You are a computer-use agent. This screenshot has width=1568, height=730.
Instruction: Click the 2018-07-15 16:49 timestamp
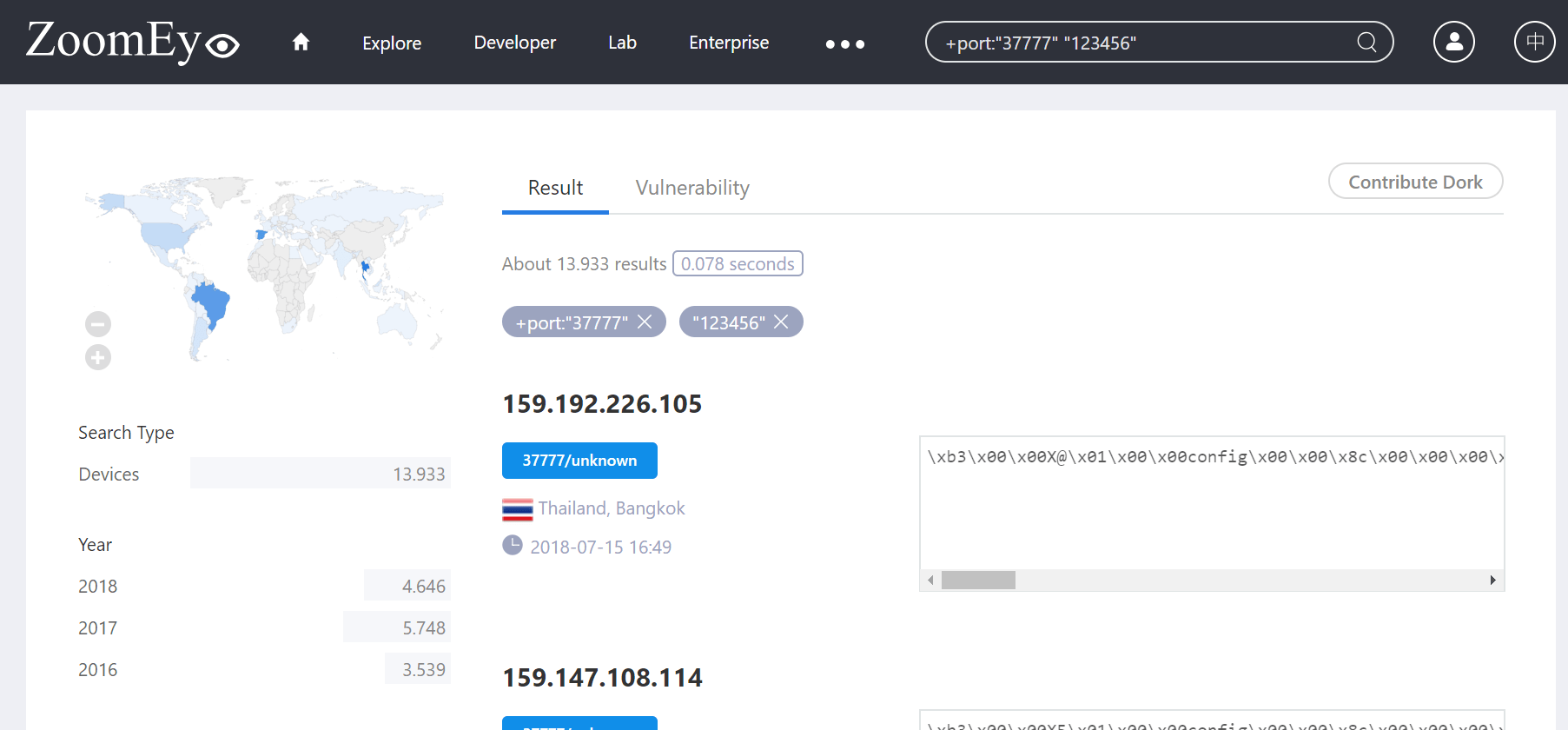tap(600, 547)
